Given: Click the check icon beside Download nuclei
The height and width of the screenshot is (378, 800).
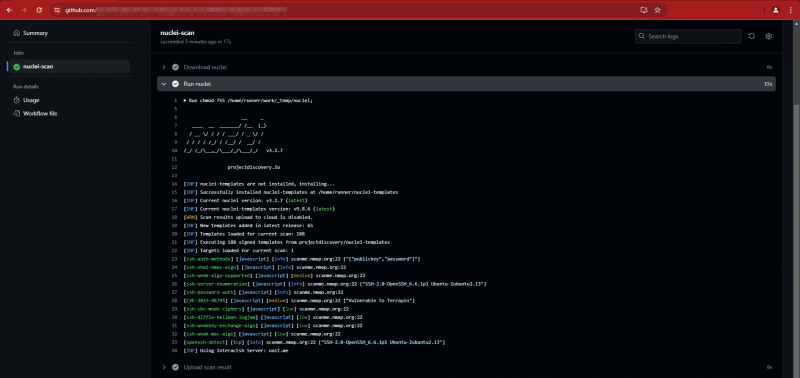Looking at the screenshot, I should 176,67.
